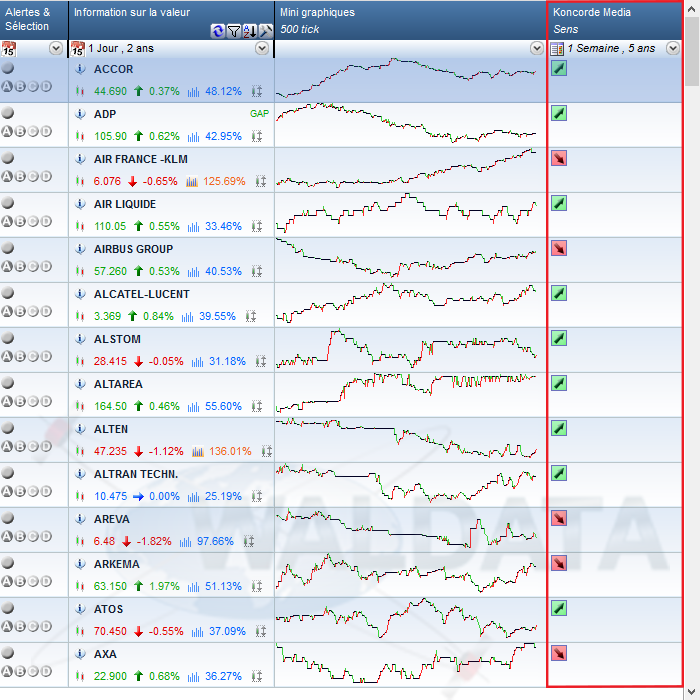Click the scrollbar down arrow
Image resolution: width=700 pixels, height=700 pixels.
692,692
